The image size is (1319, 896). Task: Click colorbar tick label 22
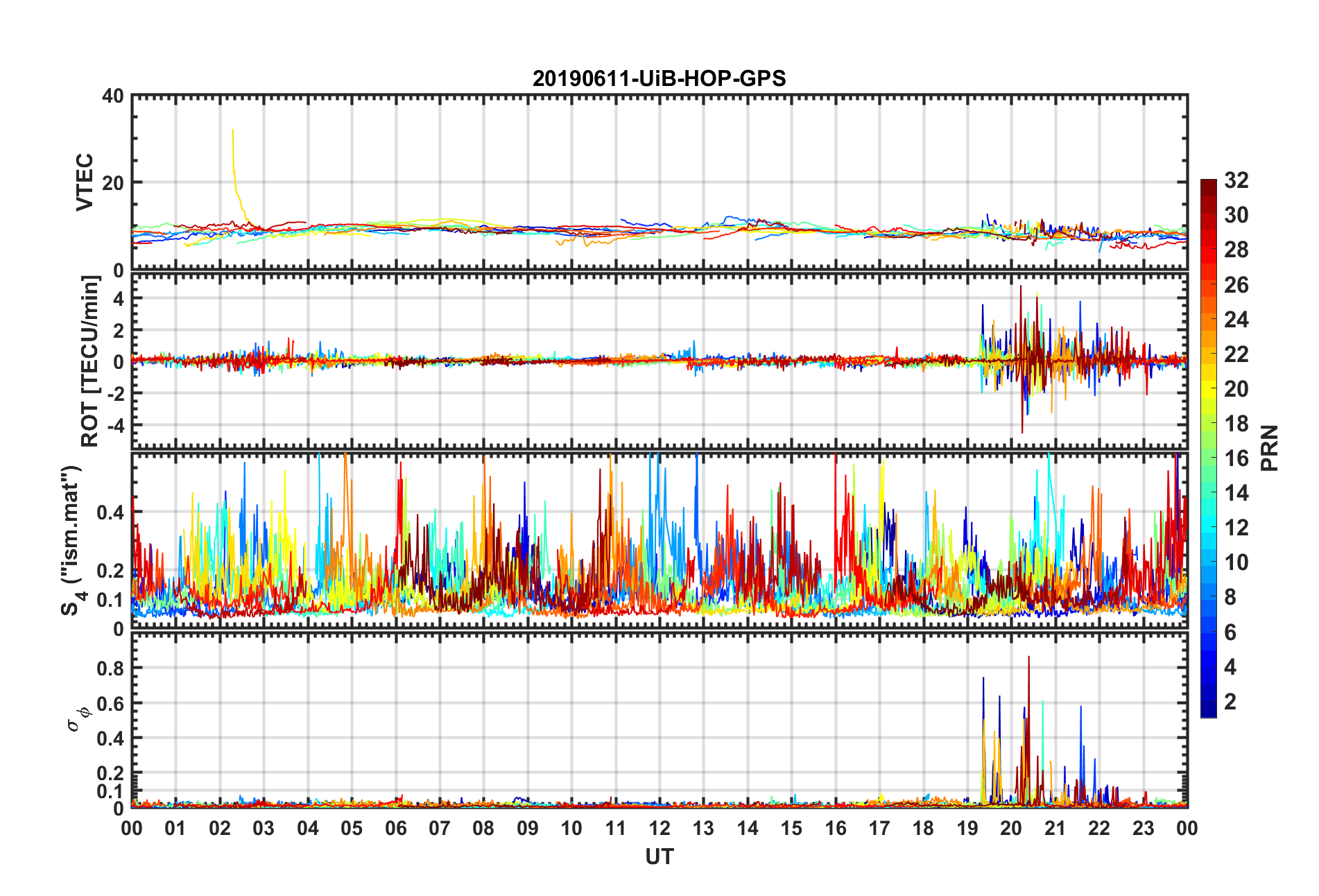(x=1236, y=354)
